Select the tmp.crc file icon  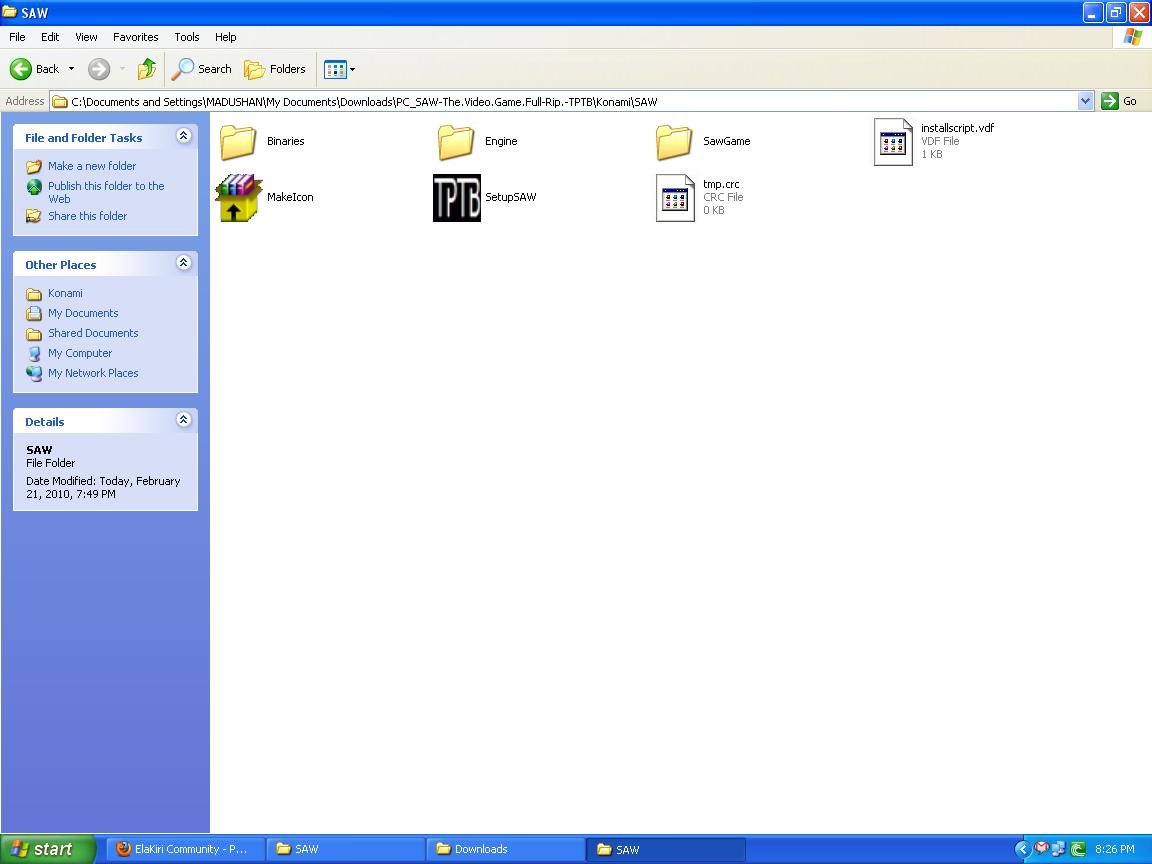tap(675, 198)
